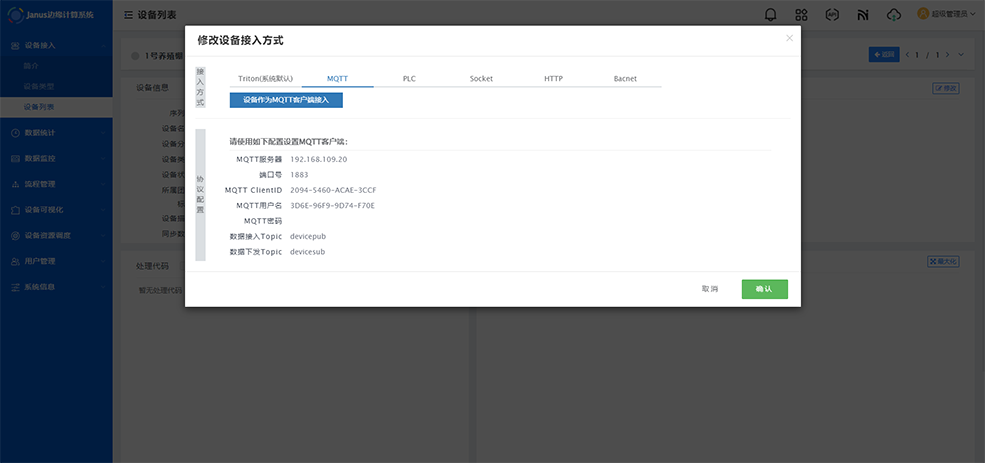Click the API hexagon icon
Screen dimensions: 985x463
click(832, 15)
